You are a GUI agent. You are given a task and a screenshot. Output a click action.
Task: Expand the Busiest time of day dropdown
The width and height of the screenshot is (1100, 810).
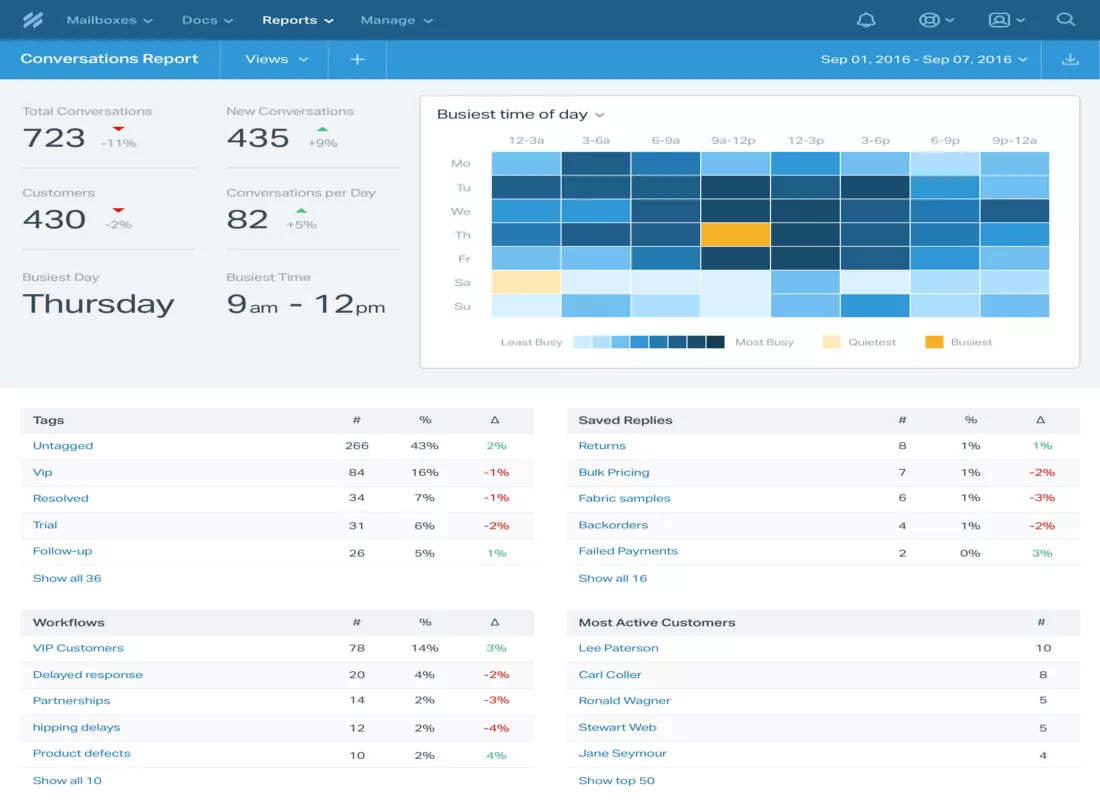(x=521, y=115)
